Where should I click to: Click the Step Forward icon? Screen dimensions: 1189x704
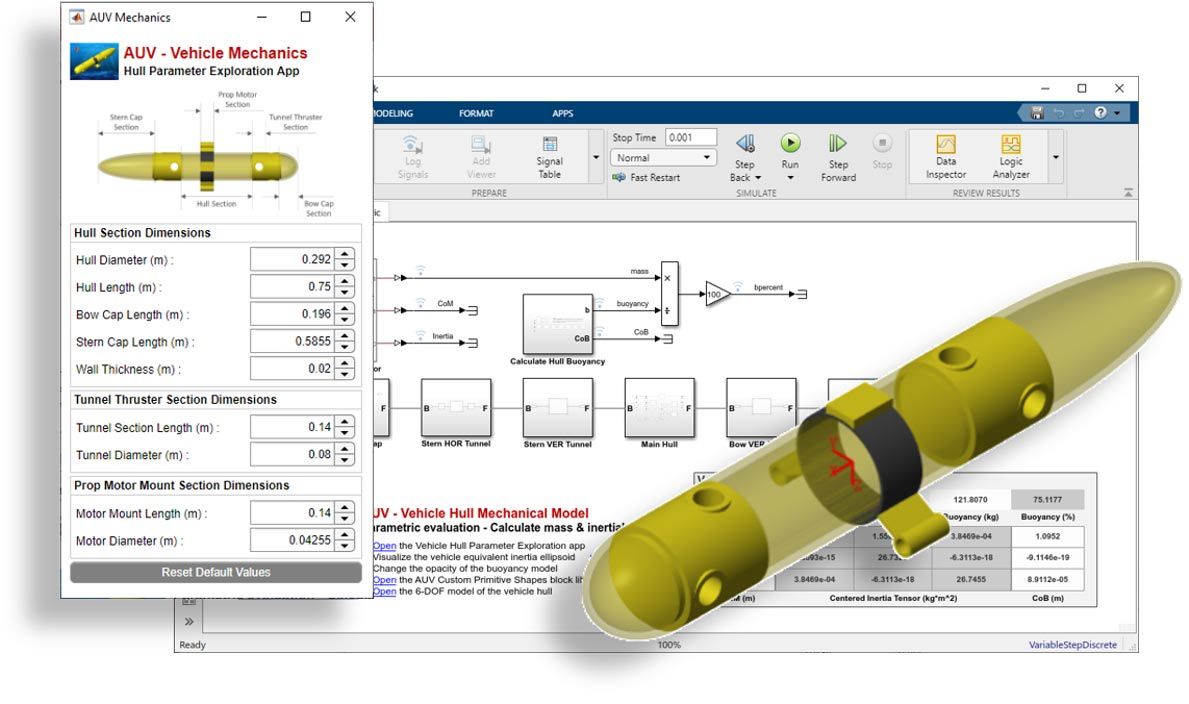[x=838, y=144]
